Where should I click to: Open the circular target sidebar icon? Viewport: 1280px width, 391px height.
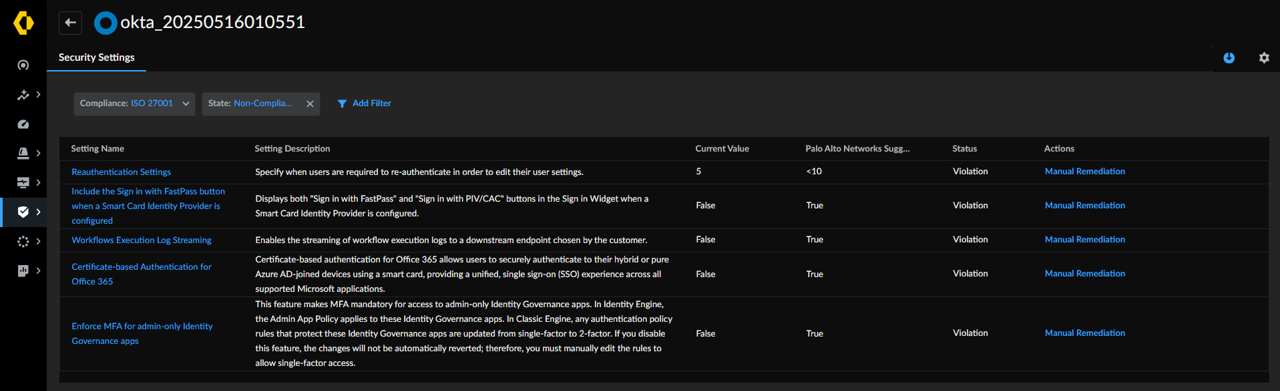[23, 66]
